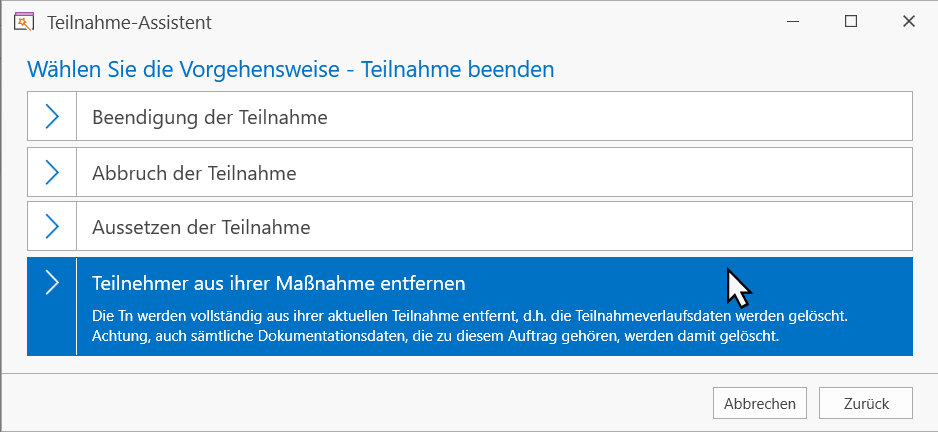Choose the Aussetzen der Teilnahme option
This screenshot has height=432, width=938.
(x=470, y=226)
